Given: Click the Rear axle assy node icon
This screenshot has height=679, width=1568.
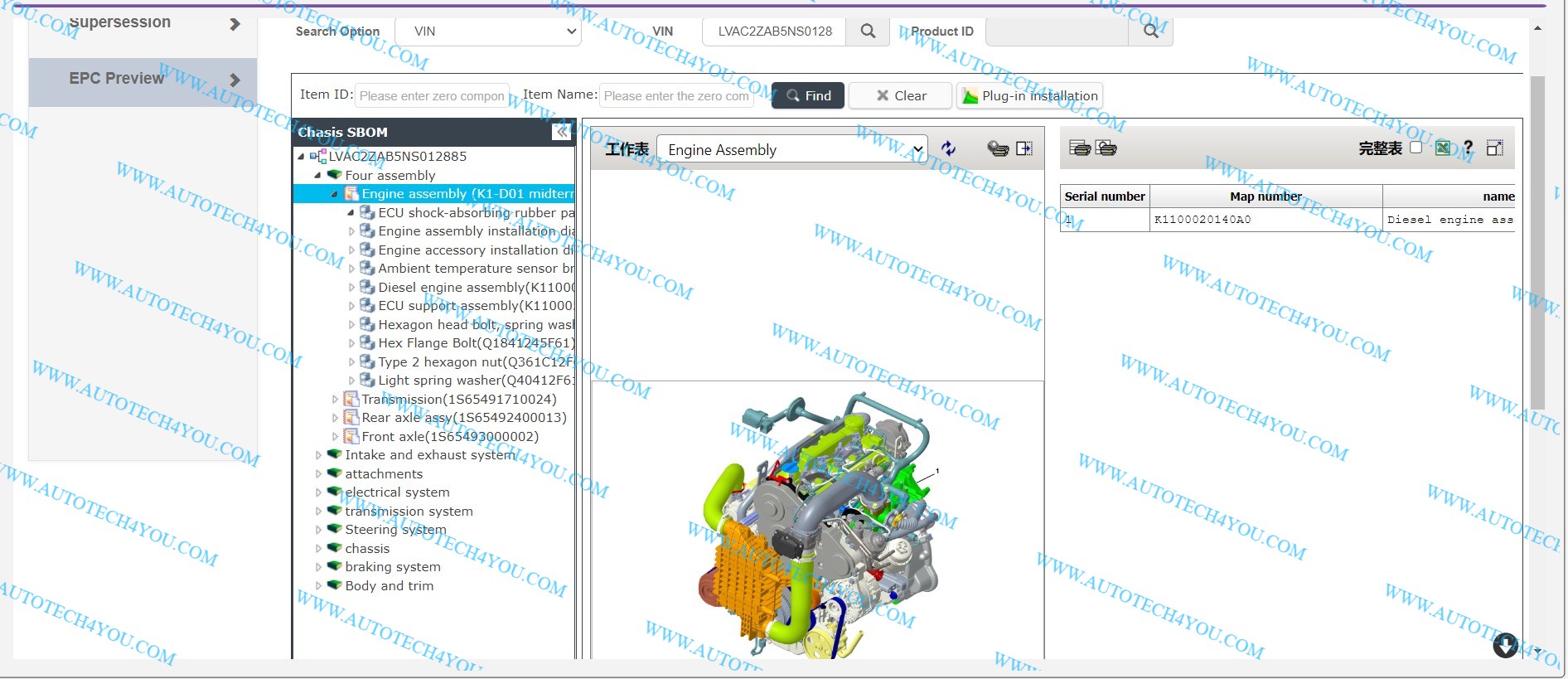Looking at the screenshot, I should pos(351,418).
